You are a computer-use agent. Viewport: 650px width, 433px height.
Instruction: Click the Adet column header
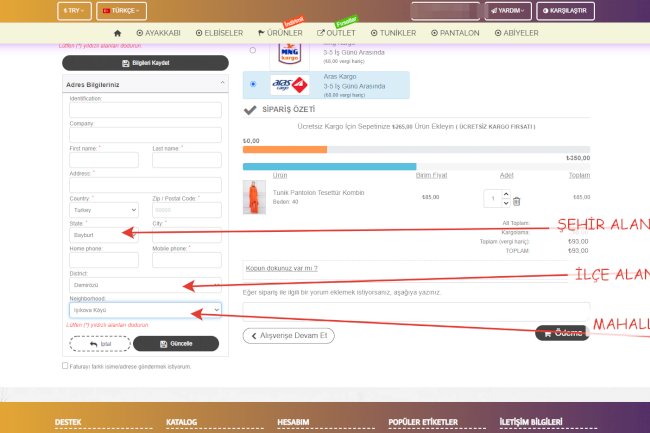[x=507, y=175]
